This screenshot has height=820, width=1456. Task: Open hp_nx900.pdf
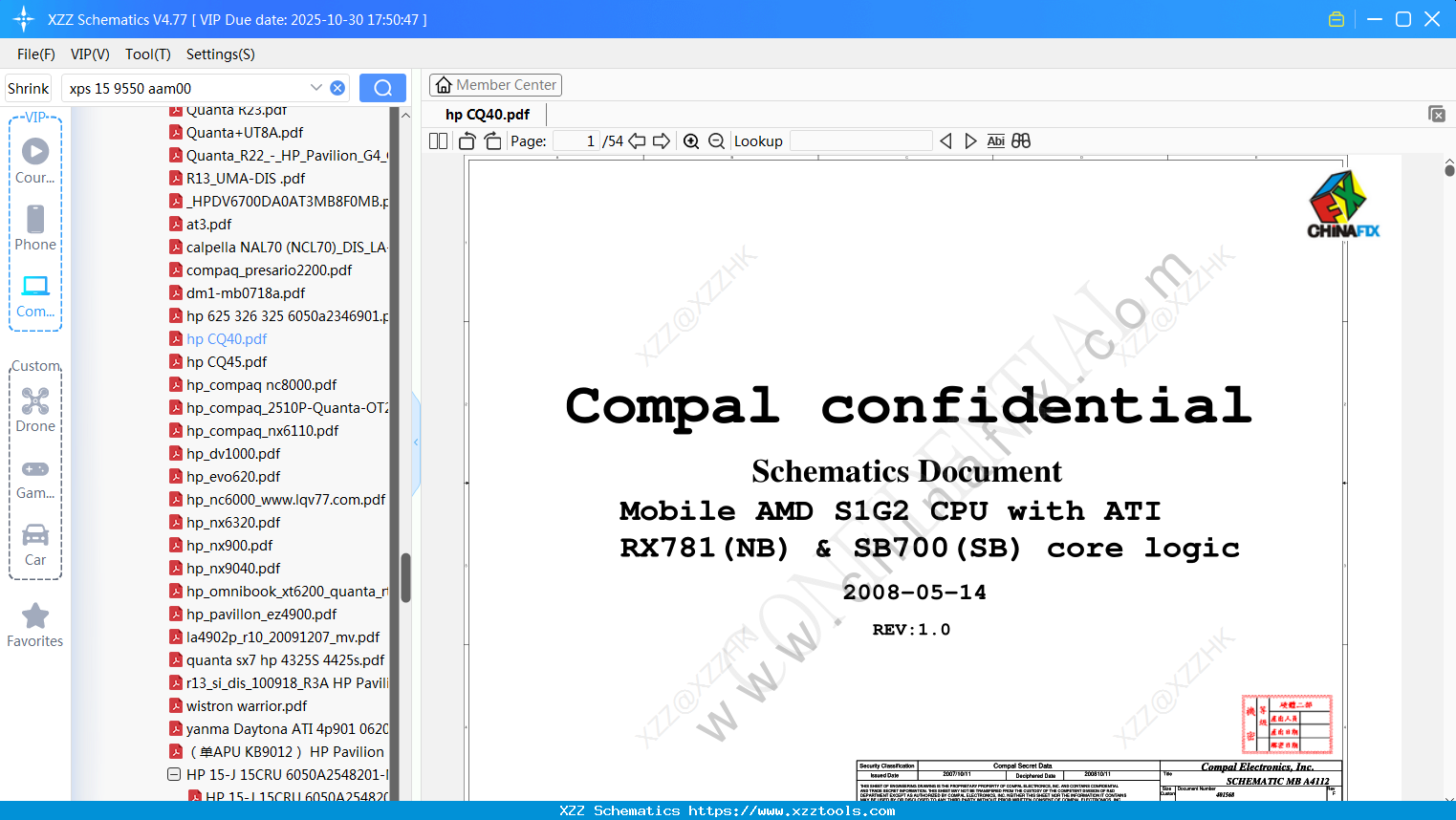tap(229, 546)
